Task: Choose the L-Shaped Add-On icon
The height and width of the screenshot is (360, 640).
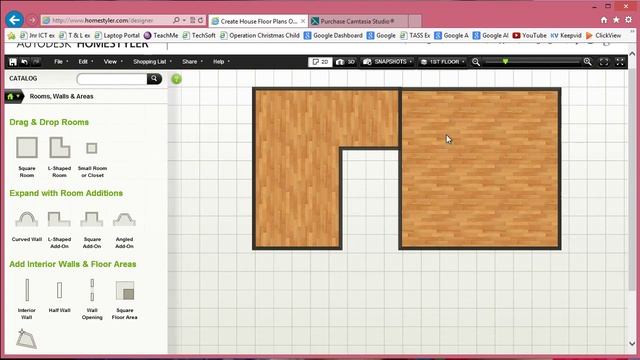Action: (59, 219)
